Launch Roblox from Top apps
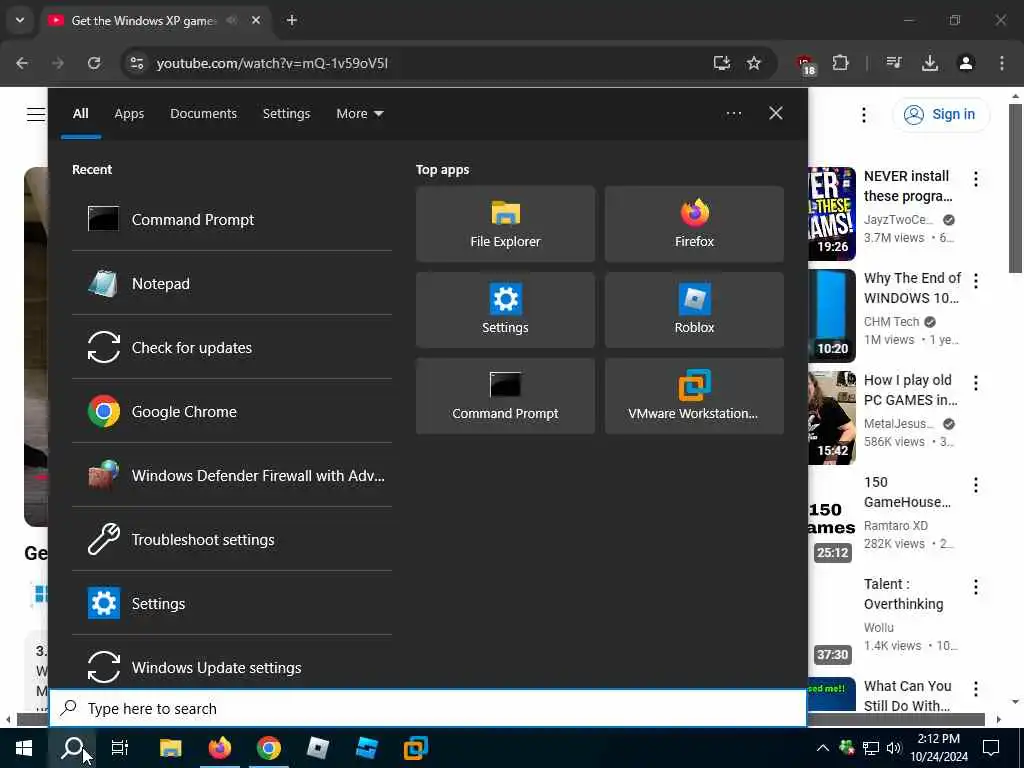Image resolution: width=1024 pixels, height=768 pixels. pyautogui.click(x=694, y=310)
